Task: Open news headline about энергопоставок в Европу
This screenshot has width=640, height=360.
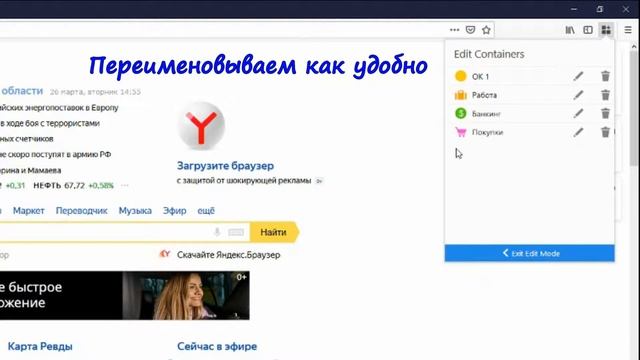Action: [59, 108]
